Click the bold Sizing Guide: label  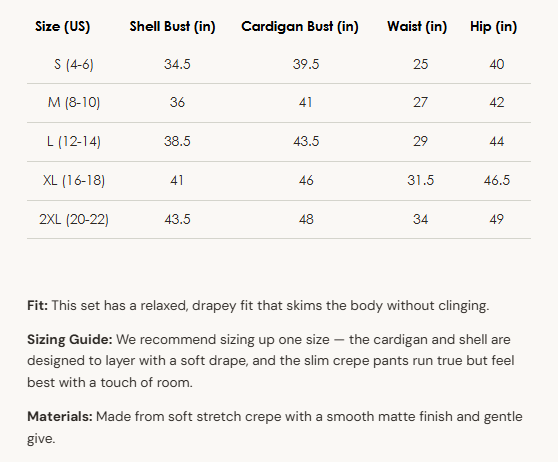(x=70, y=340)
